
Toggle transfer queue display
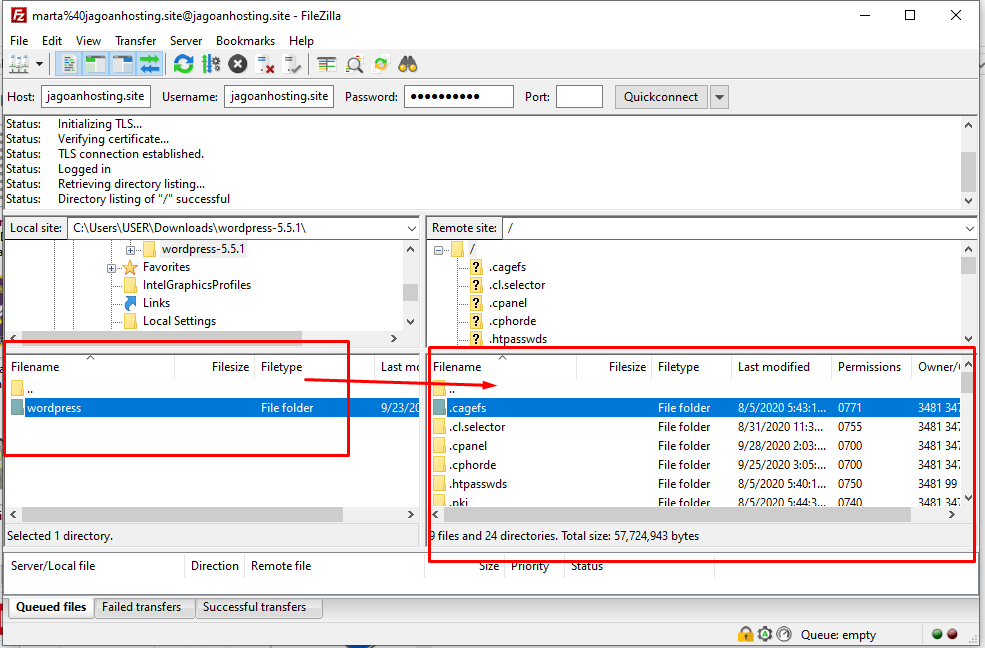[x=150, y=64]
